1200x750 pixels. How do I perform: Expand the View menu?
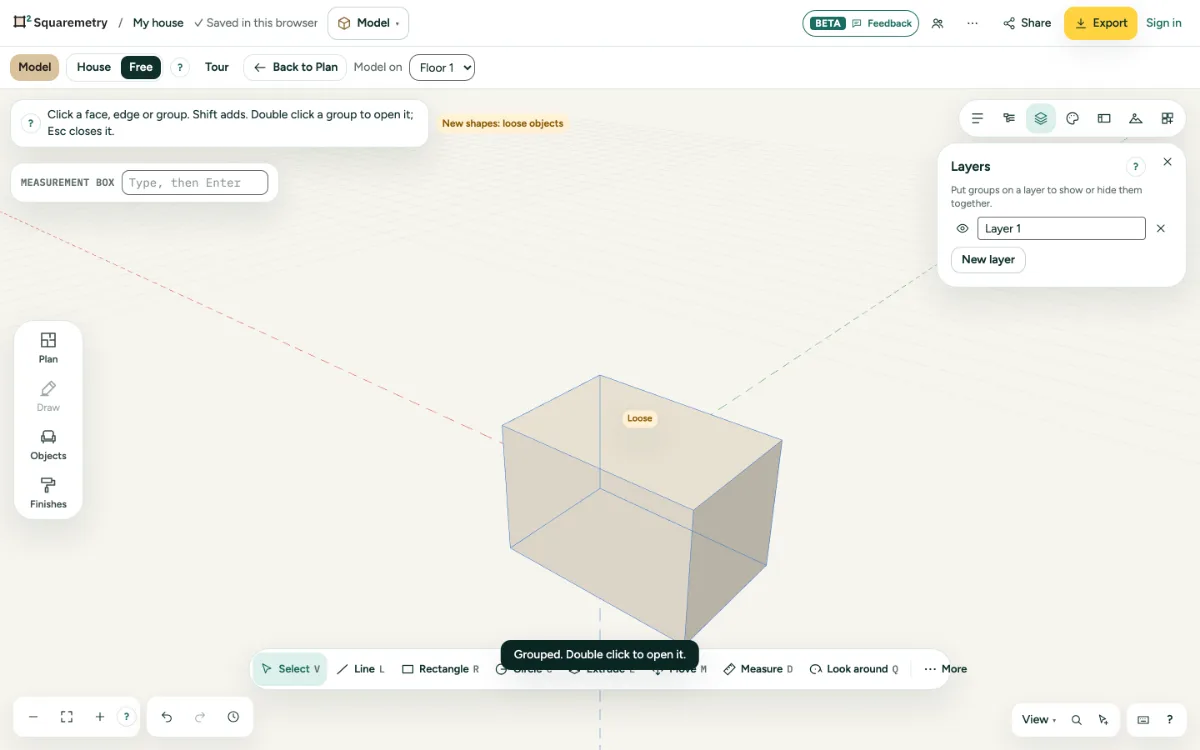coord(1039,720)
